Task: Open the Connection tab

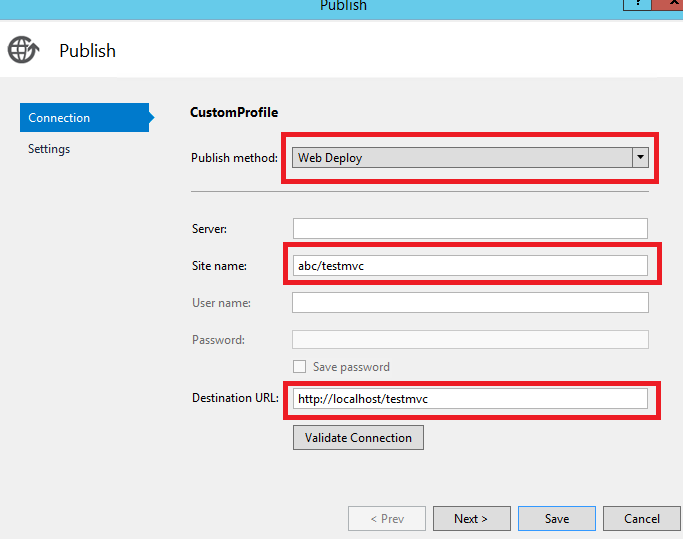Action: 85,118
